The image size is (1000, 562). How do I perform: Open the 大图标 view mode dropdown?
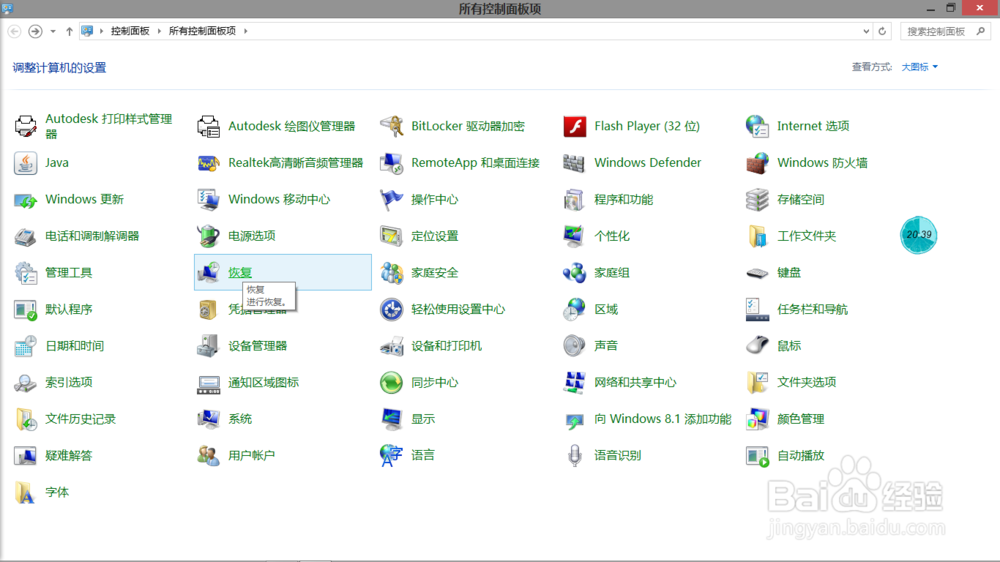click(920, 67)
